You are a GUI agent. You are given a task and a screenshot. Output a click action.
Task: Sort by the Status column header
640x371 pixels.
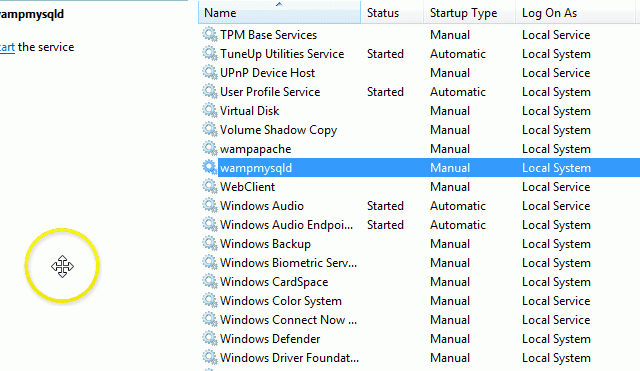click(392, 13)
